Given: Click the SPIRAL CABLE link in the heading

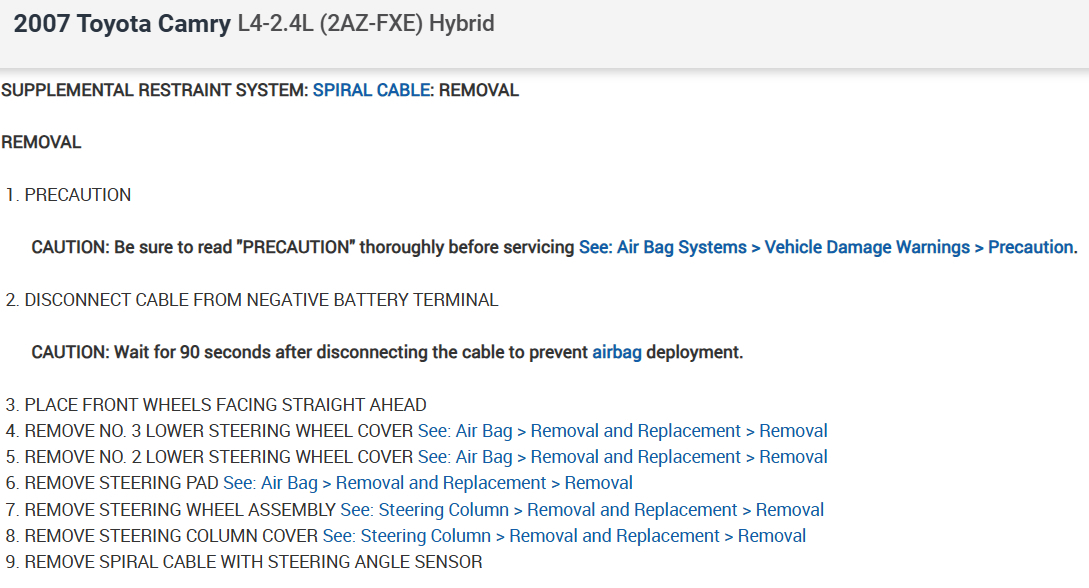Looking at the screenshot, I should (x=371, y=90).
